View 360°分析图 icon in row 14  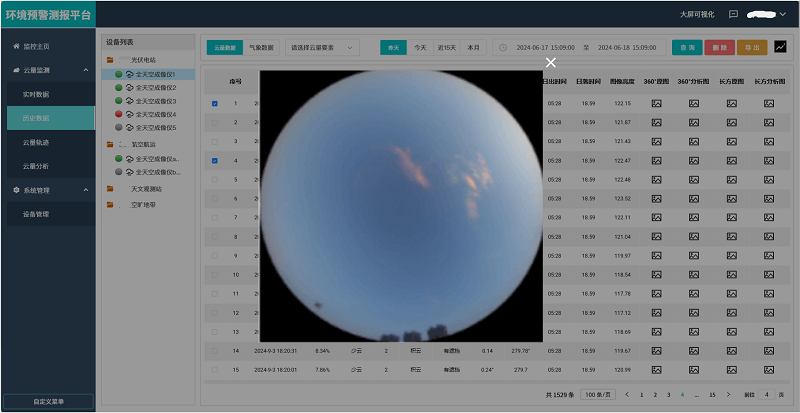(694, 351)
